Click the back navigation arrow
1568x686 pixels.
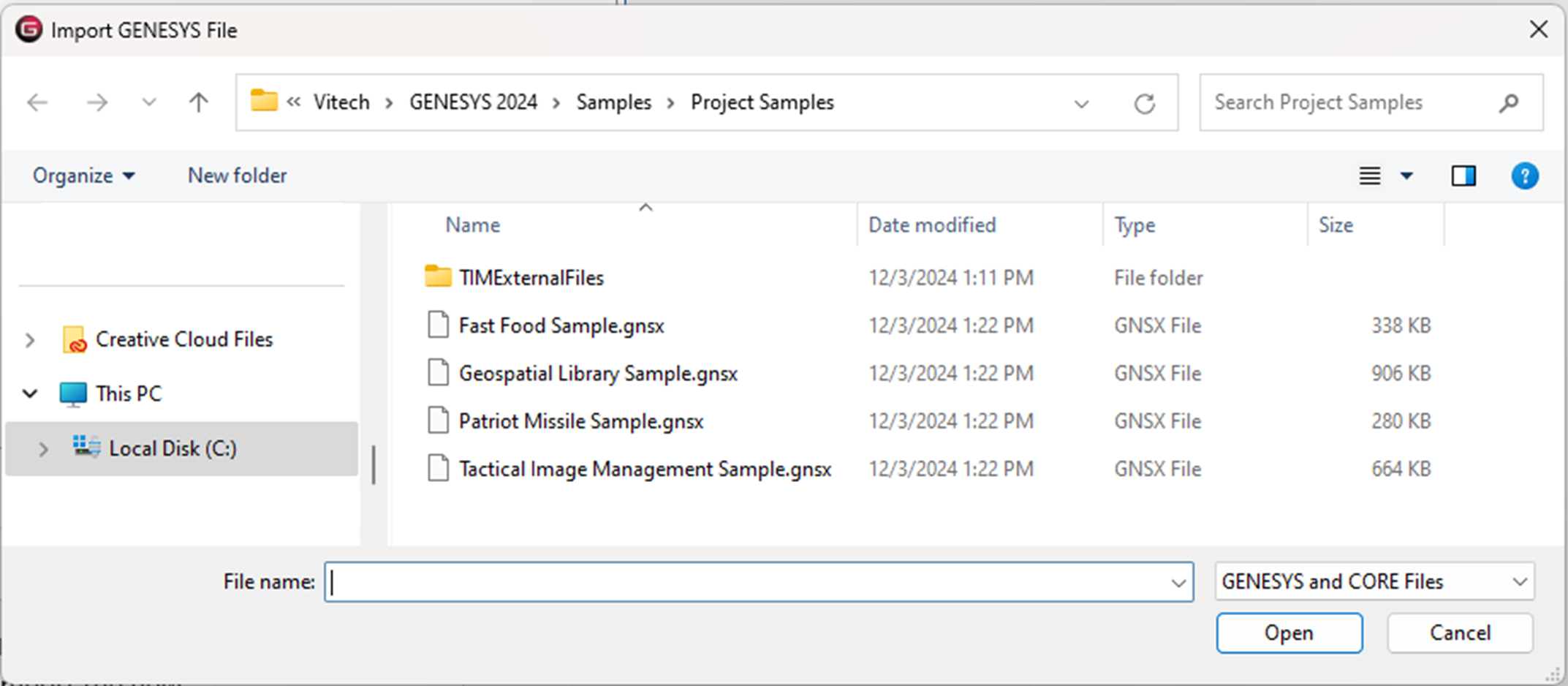coord(37,102)
